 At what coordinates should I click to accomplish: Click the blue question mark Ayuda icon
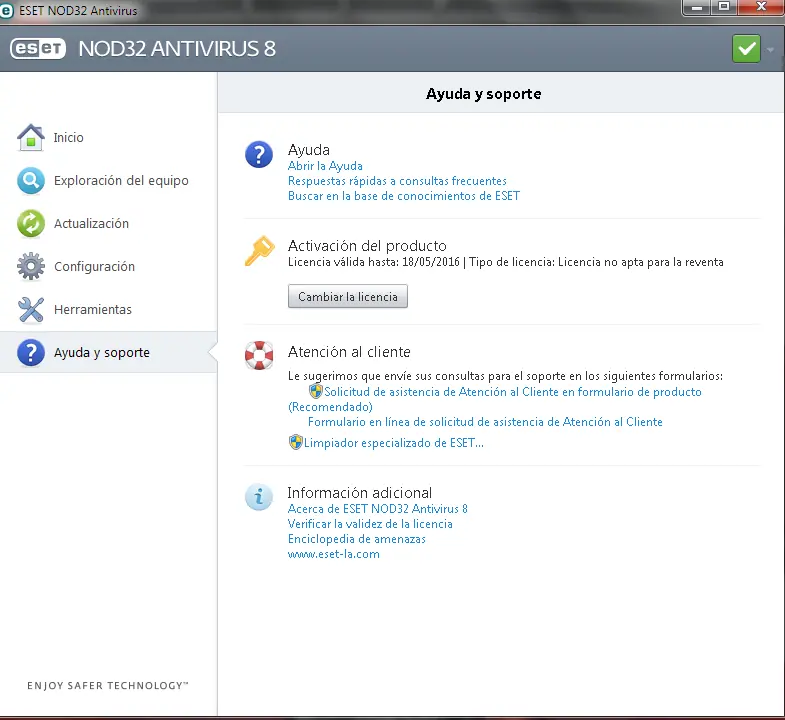tap(259, 155)
